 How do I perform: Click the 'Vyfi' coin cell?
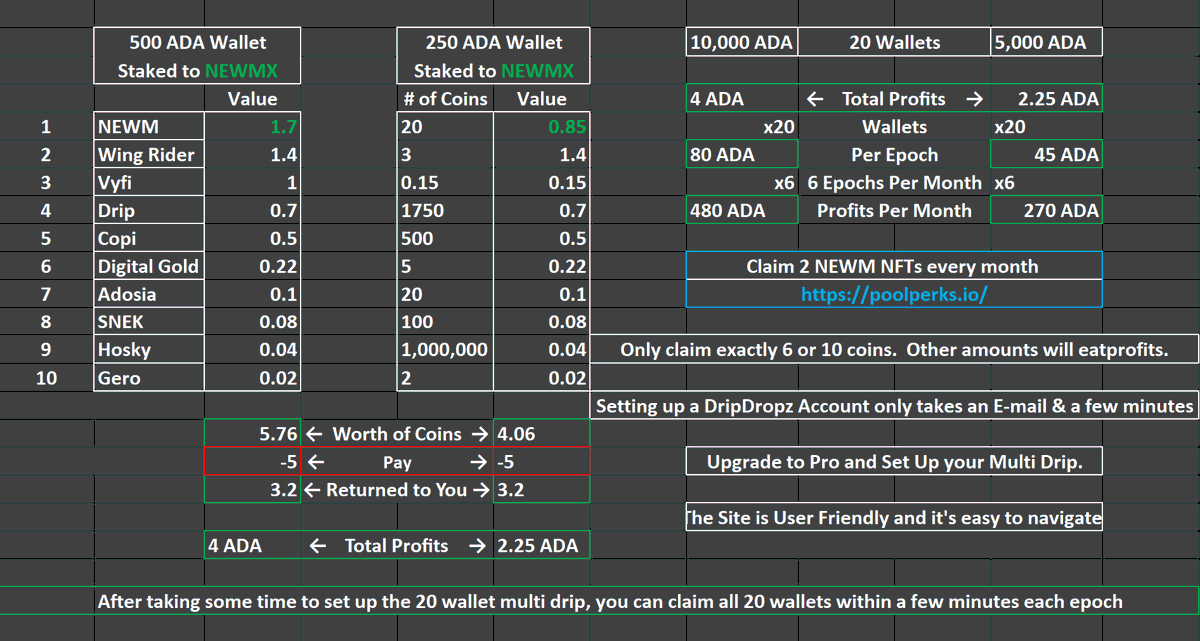[149, 183]
